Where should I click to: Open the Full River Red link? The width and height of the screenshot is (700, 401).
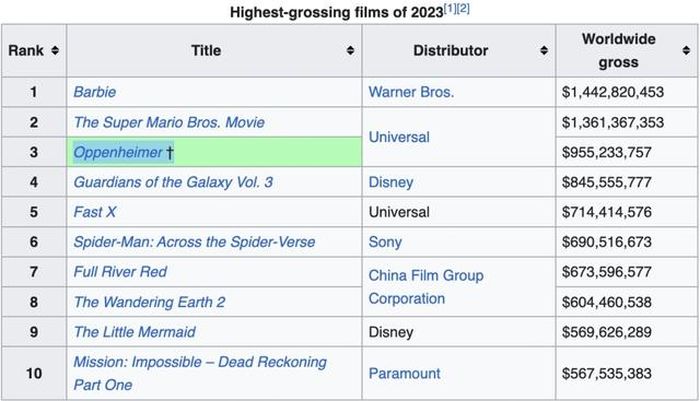120,272
